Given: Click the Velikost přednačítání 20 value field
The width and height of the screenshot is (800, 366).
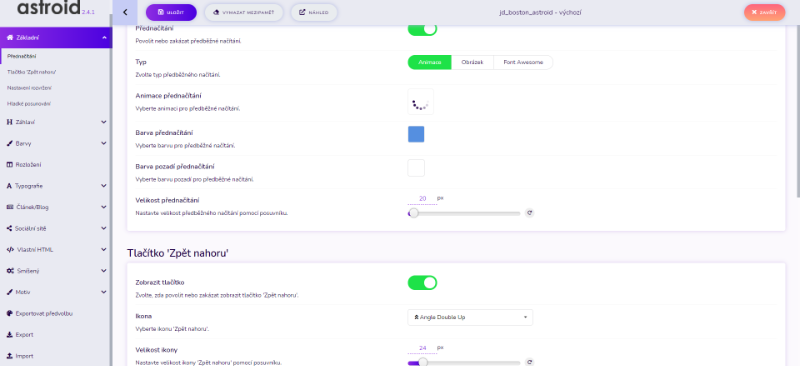Looking at the screenshot, I should click(x=422, y=199).
